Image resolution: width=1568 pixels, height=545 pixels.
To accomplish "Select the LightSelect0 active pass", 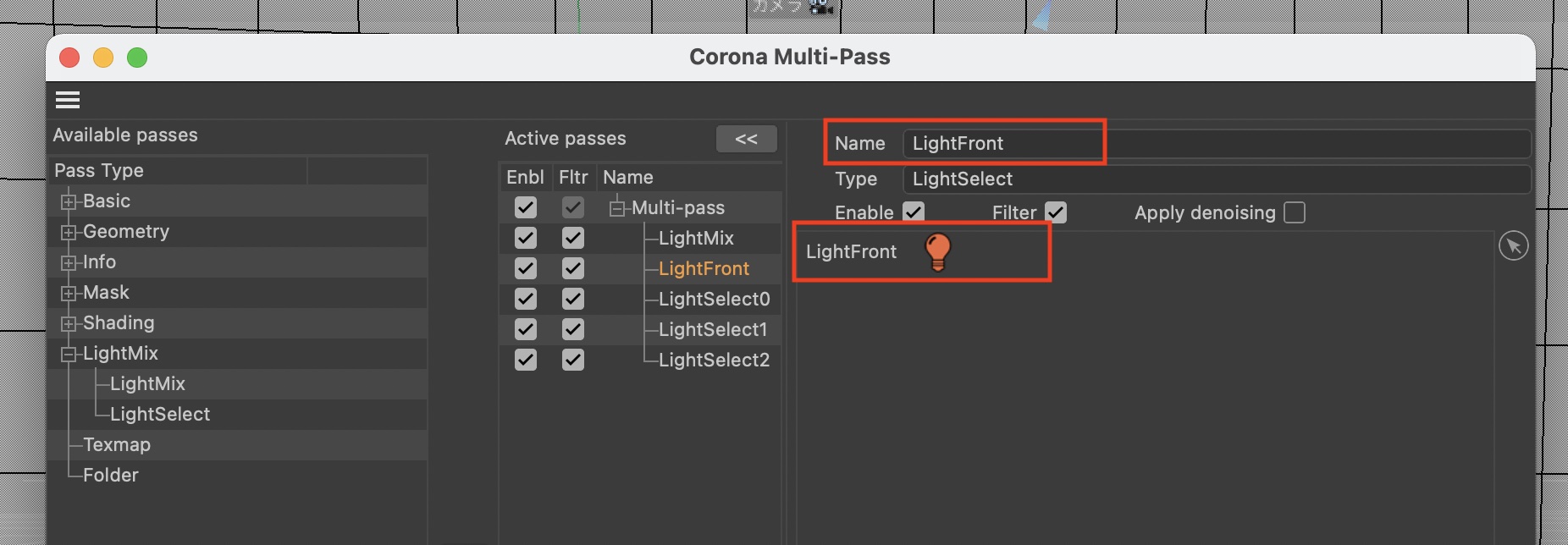I will click(x=714, y=299).
